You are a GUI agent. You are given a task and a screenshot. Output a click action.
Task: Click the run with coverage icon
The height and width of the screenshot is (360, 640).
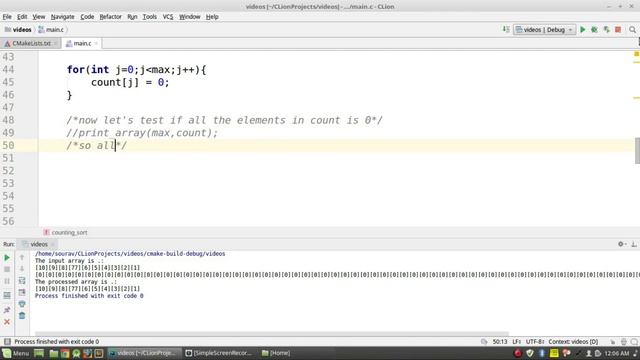[607, 30]
